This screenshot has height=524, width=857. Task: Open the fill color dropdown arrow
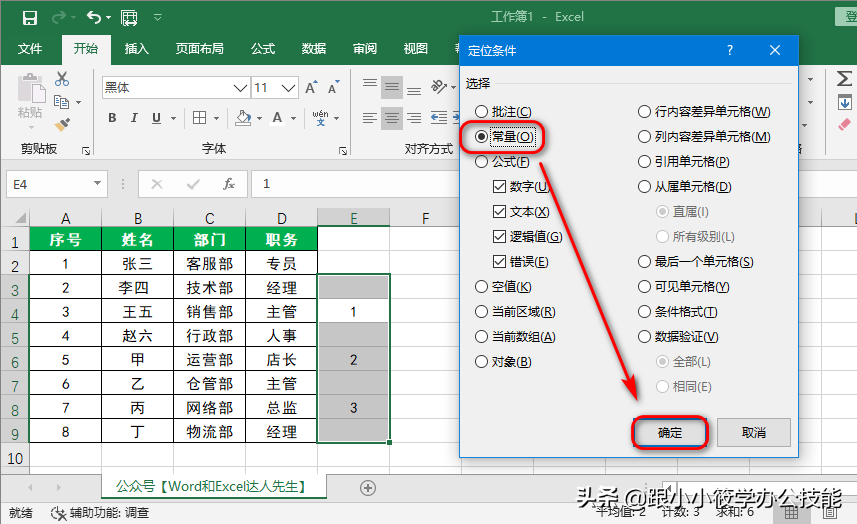260,118
